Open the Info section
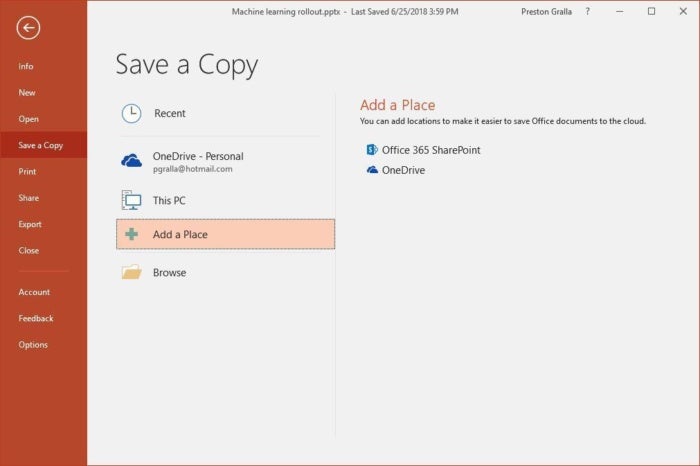Screen dimensions: 700x466 tap(44, 66)
